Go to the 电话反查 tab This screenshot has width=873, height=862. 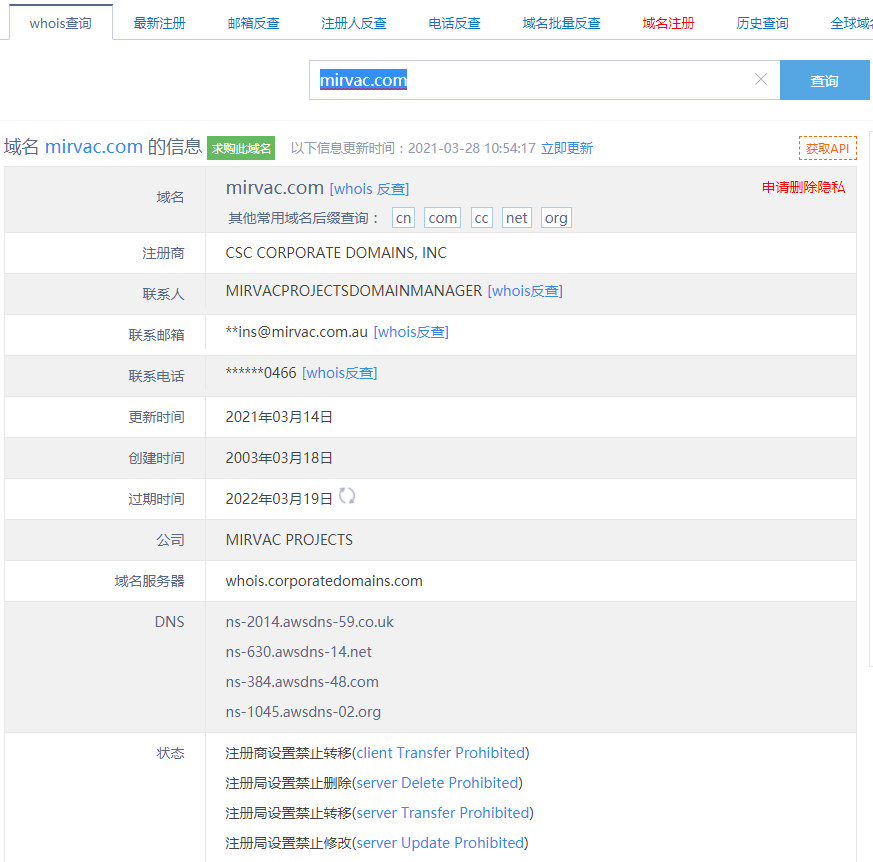point(454,23)
